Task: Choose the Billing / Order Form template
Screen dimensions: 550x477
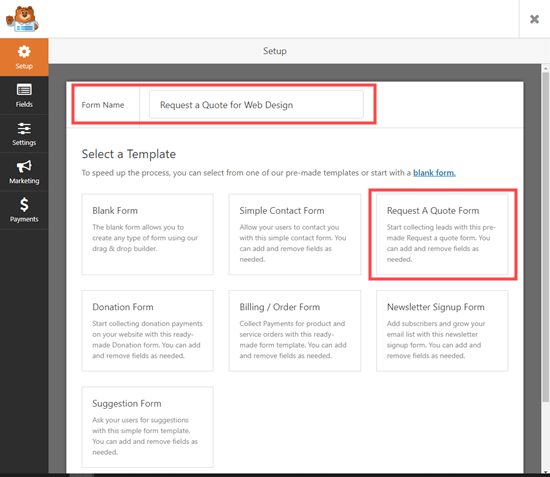Action: [x=295, y=331]
